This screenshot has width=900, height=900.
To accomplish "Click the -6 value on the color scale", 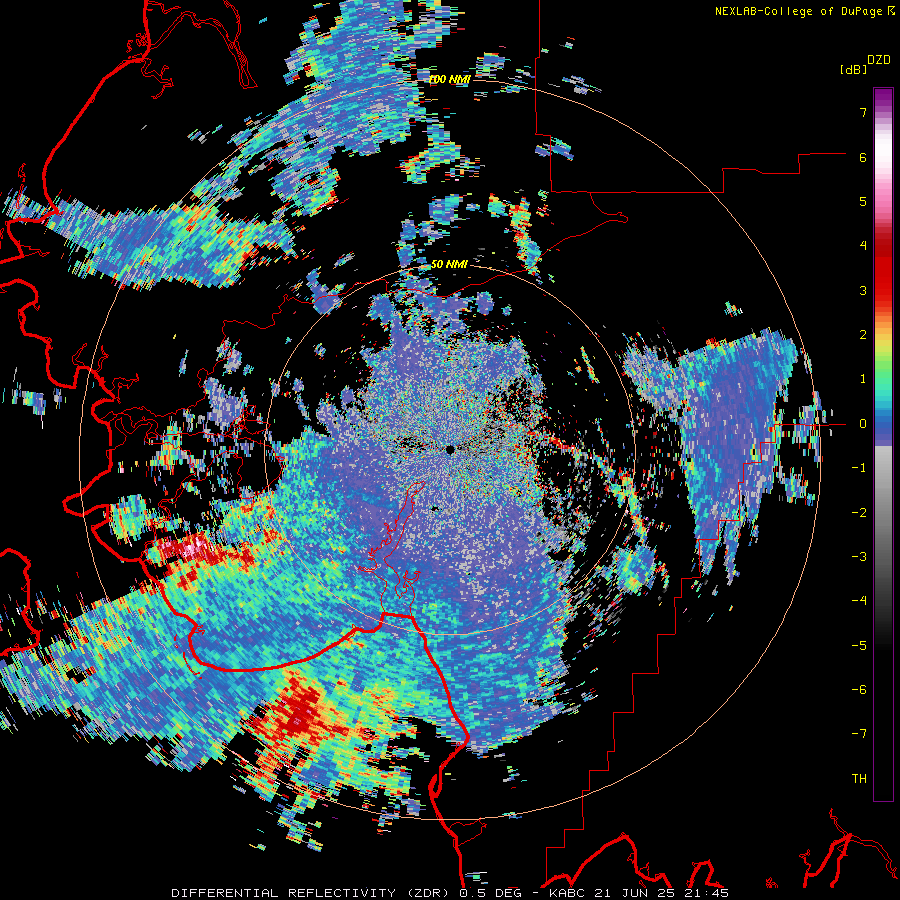I will point(859,690).
